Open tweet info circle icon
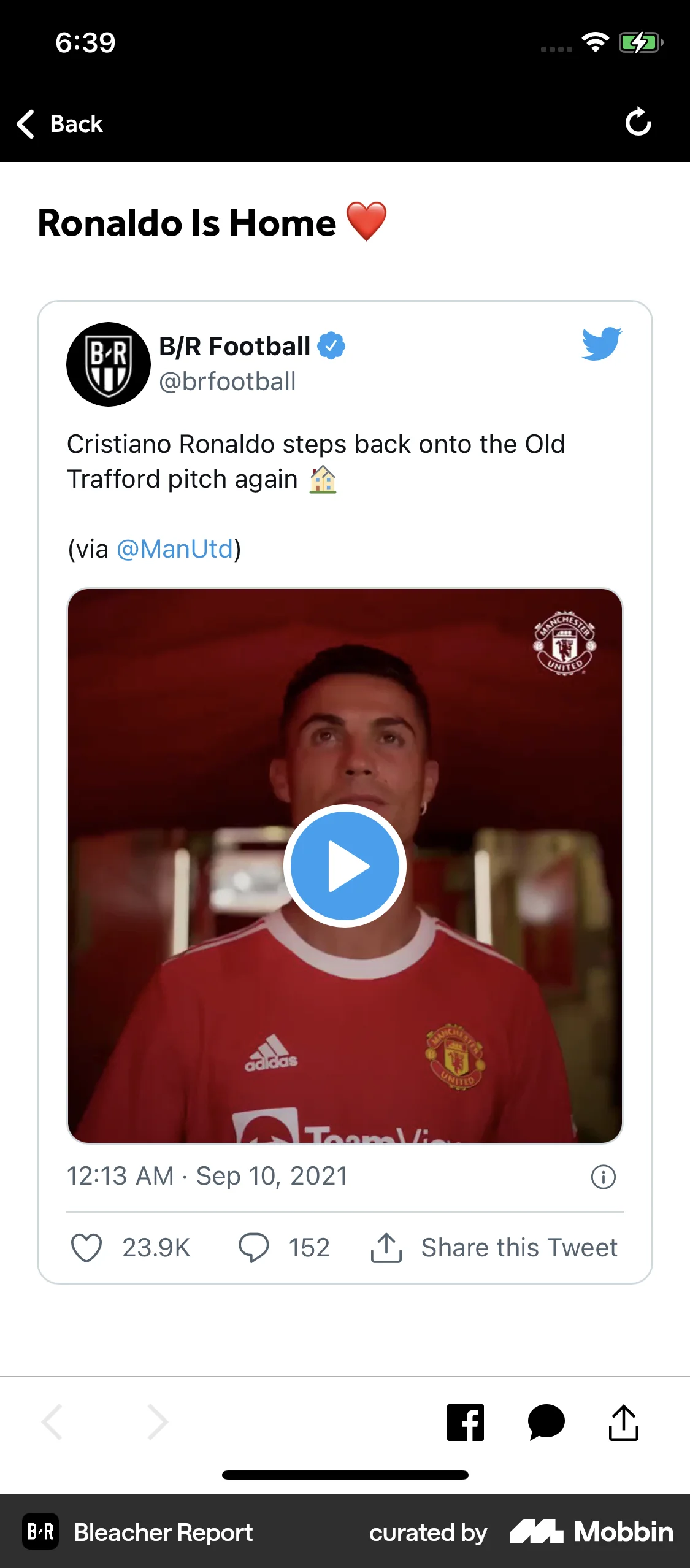This screenshot has height=1568, width=690. 603,1177
